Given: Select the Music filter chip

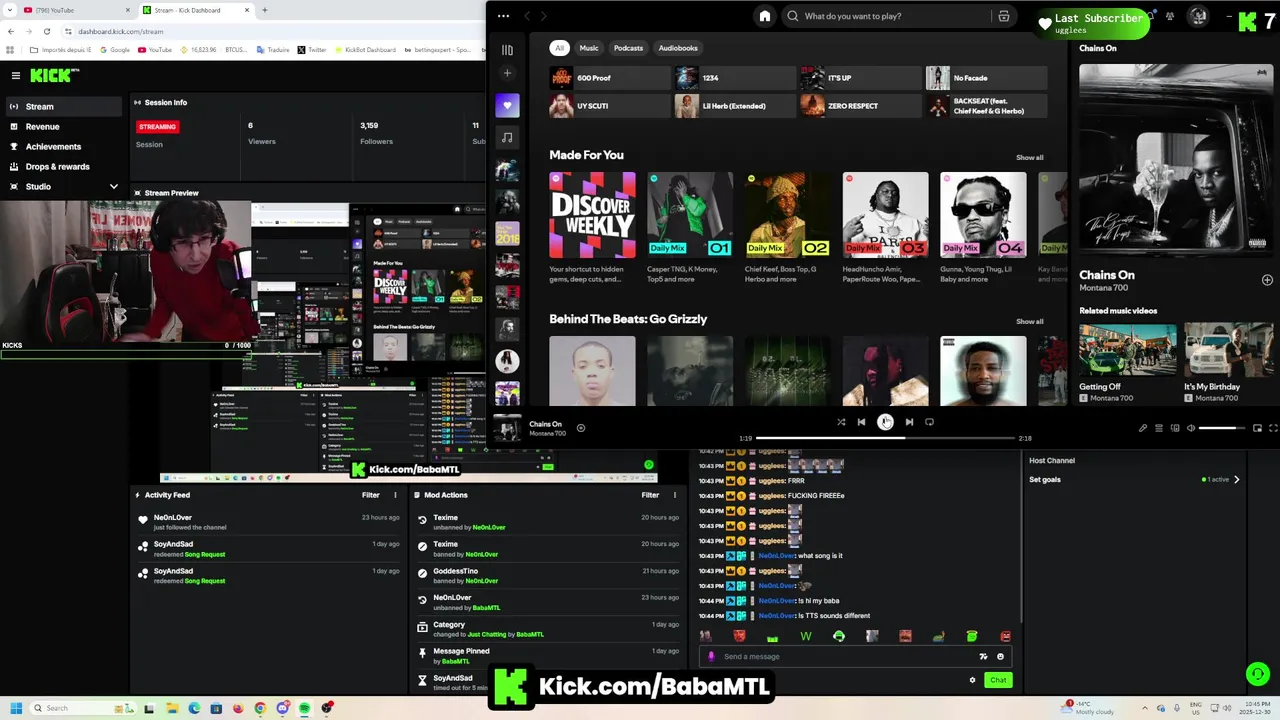Looking at the screenshot, I should 589,48.
